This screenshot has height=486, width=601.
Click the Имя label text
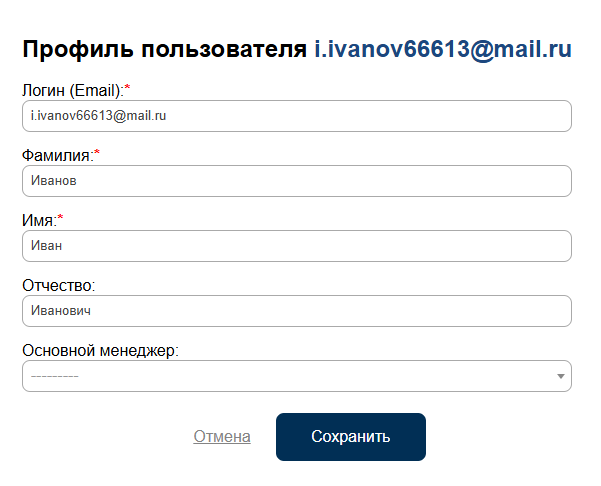[39, 220]
